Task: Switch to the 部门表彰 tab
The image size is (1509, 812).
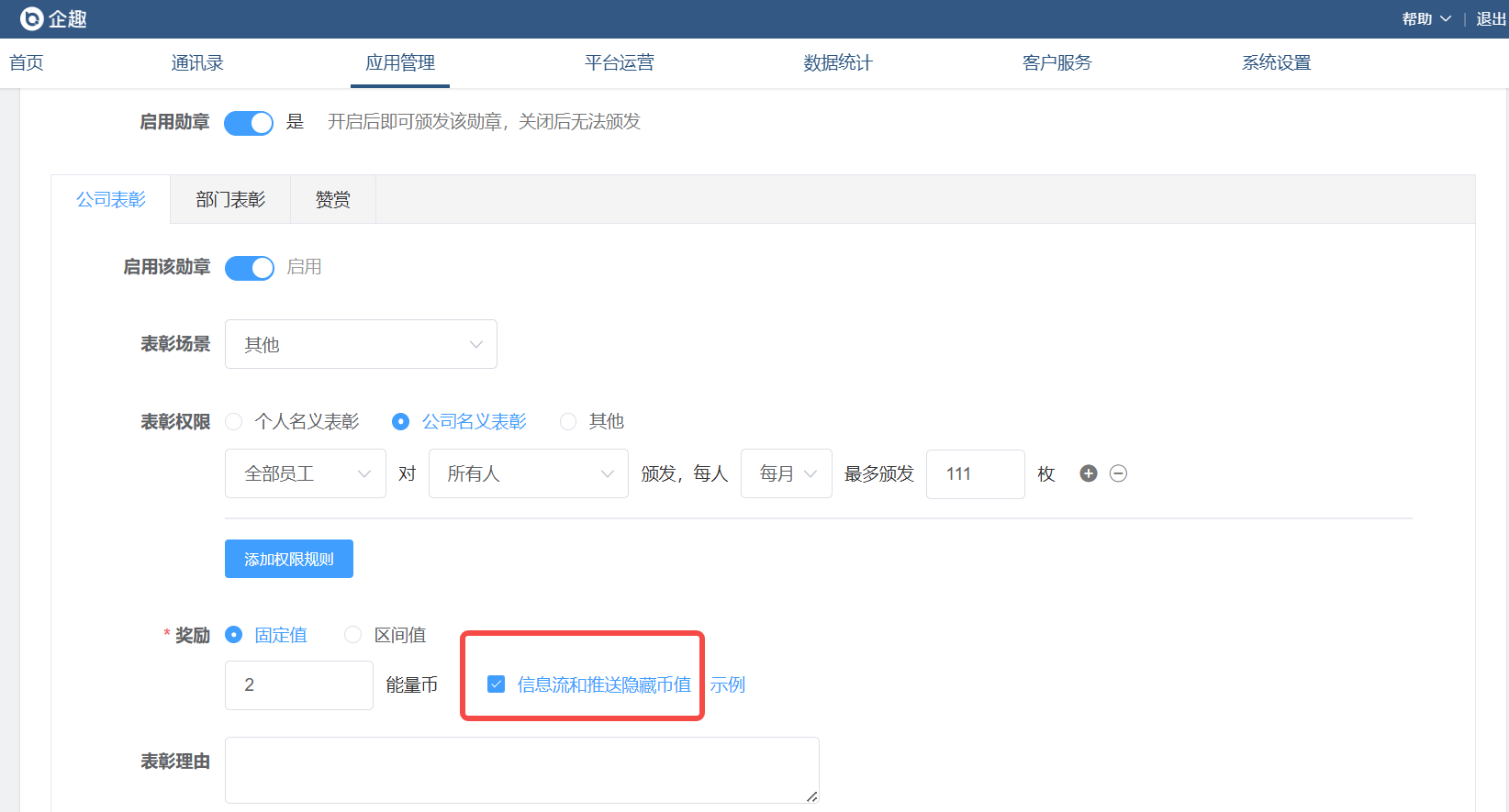Action: tap(230, 199)
